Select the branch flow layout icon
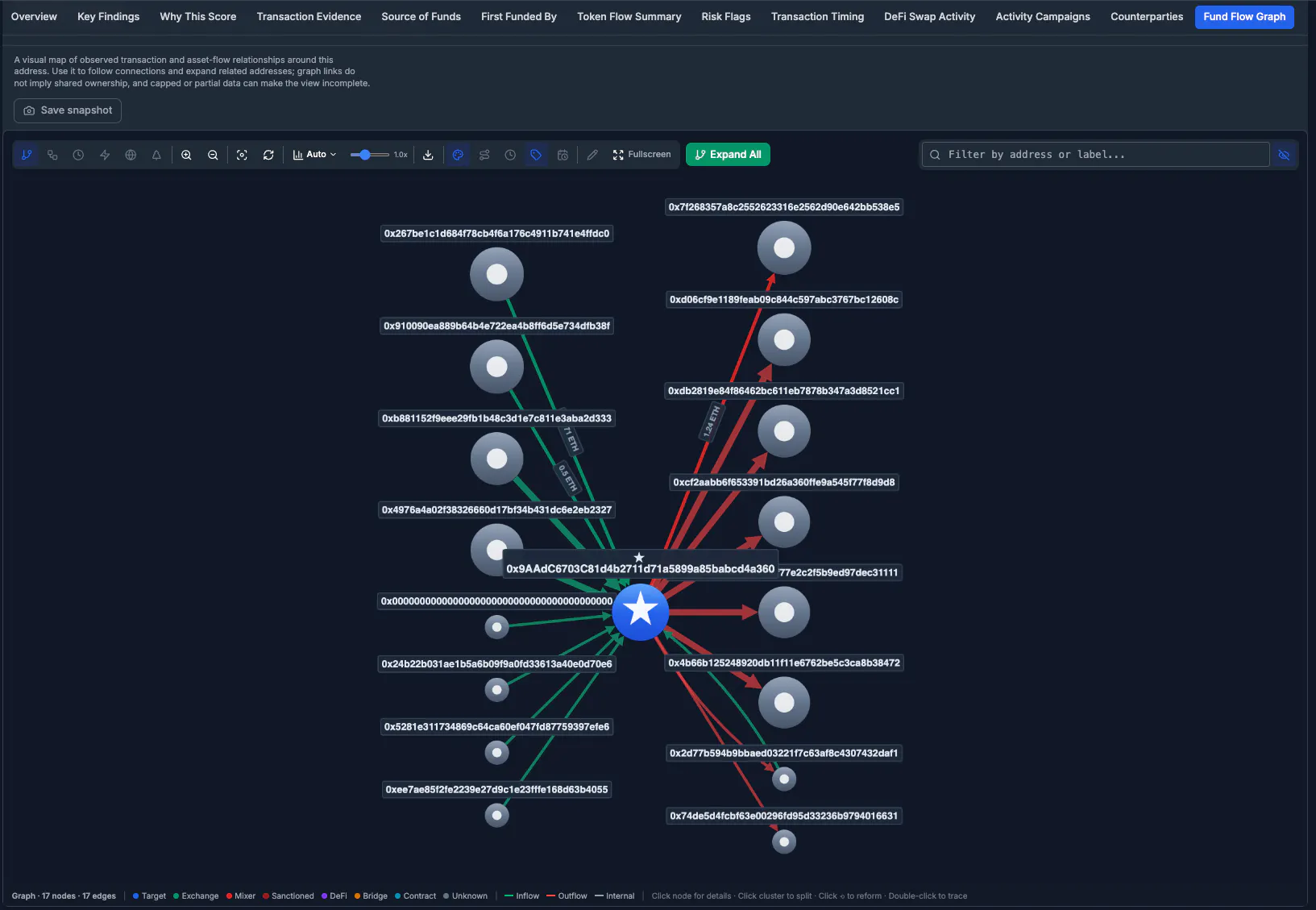 point(27,155)
